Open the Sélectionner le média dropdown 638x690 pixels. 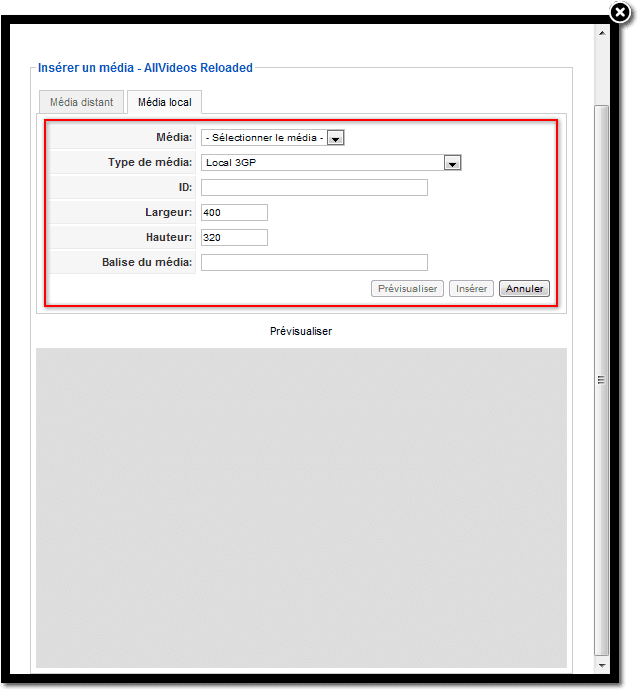[272, 138]
